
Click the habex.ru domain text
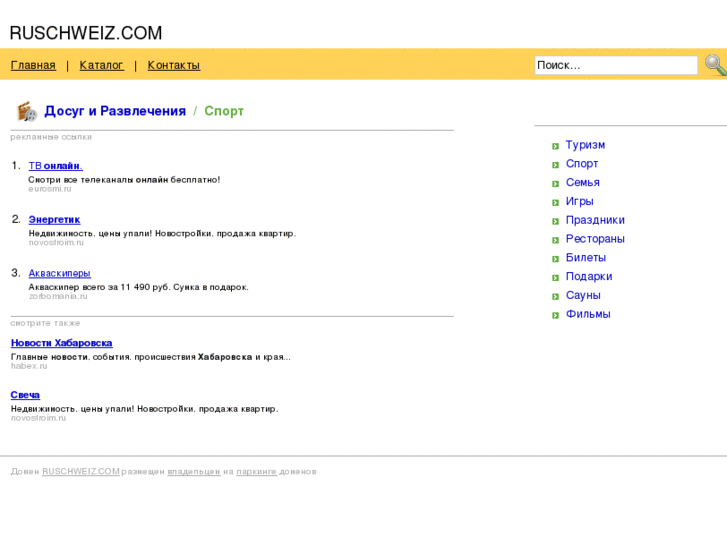click(x=29, y=366)
